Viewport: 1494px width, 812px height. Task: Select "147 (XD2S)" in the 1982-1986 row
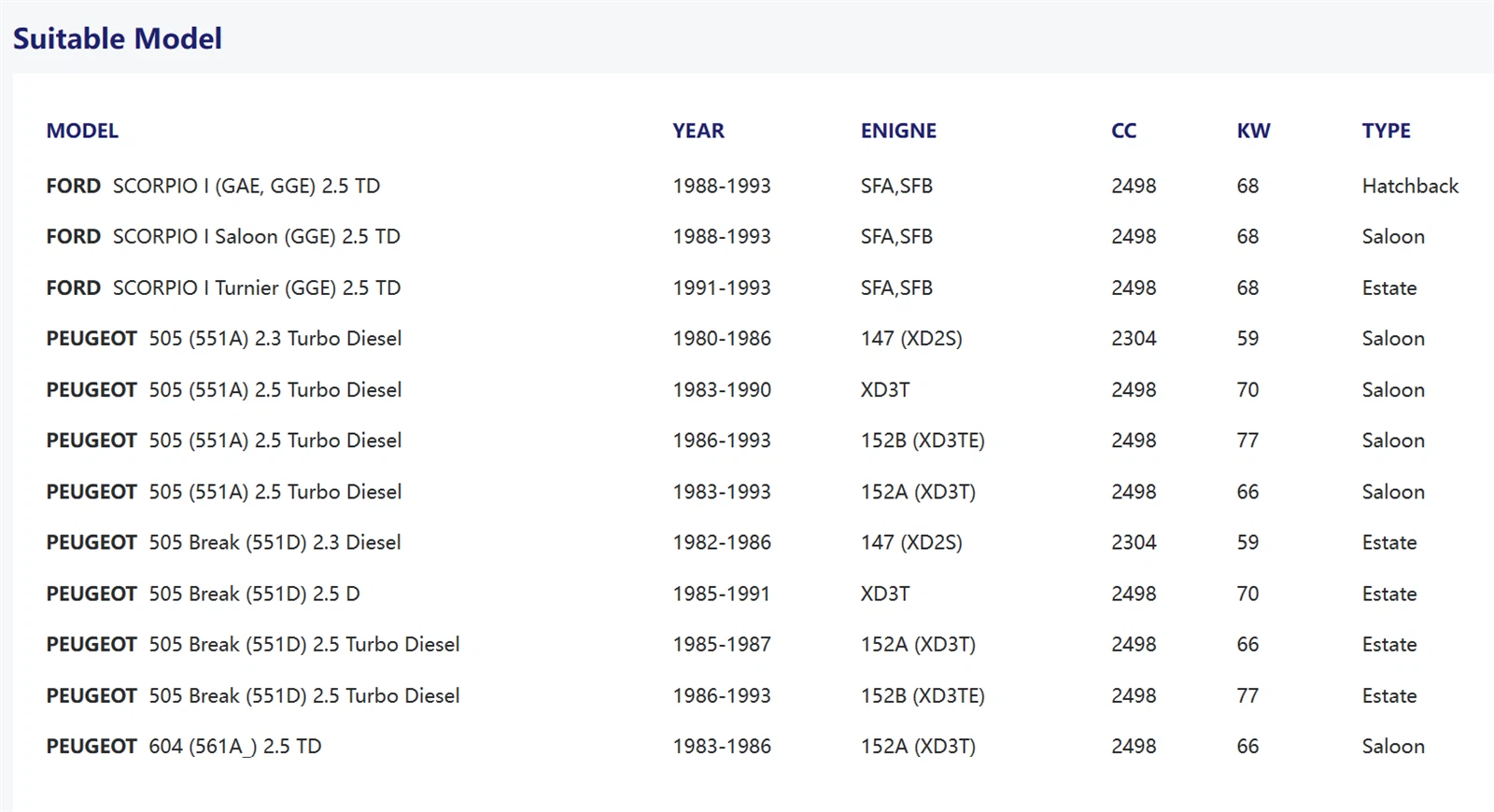click(x=911, y=542)
